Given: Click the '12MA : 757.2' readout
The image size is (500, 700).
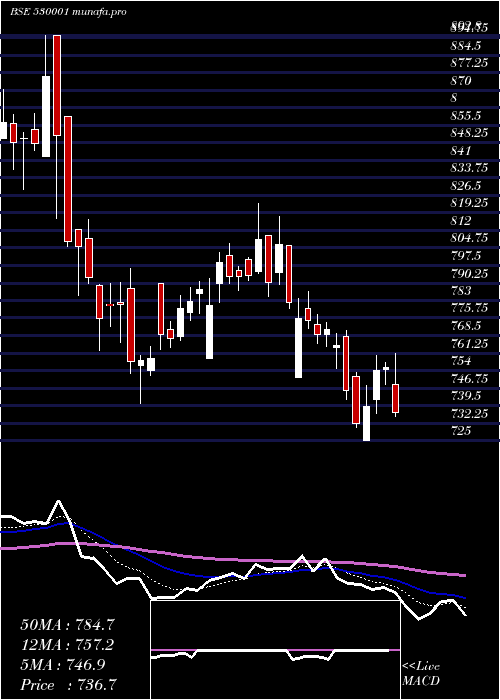Looking at the screenshot, I should (67, 645).
